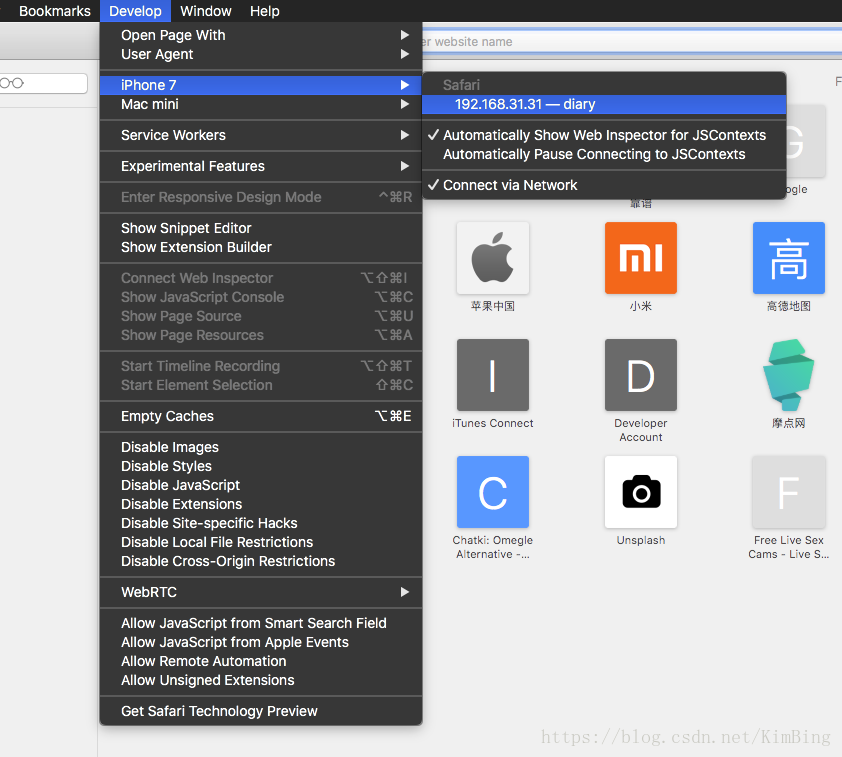Image resolution: width=842 pixels, height=757 pixels.
Task: Open the Apple China favorite icon
Action: (x=492, y=258)
